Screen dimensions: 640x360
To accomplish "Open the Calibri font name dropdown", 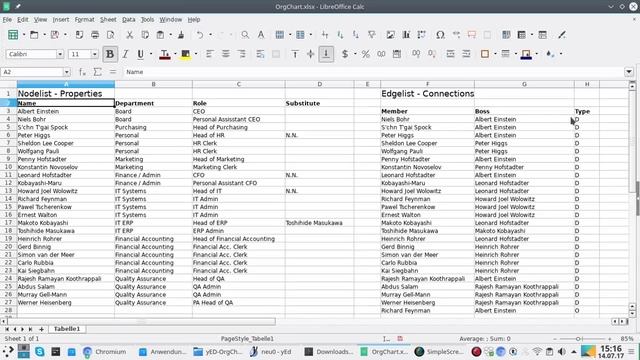I will tap(60, 54).
